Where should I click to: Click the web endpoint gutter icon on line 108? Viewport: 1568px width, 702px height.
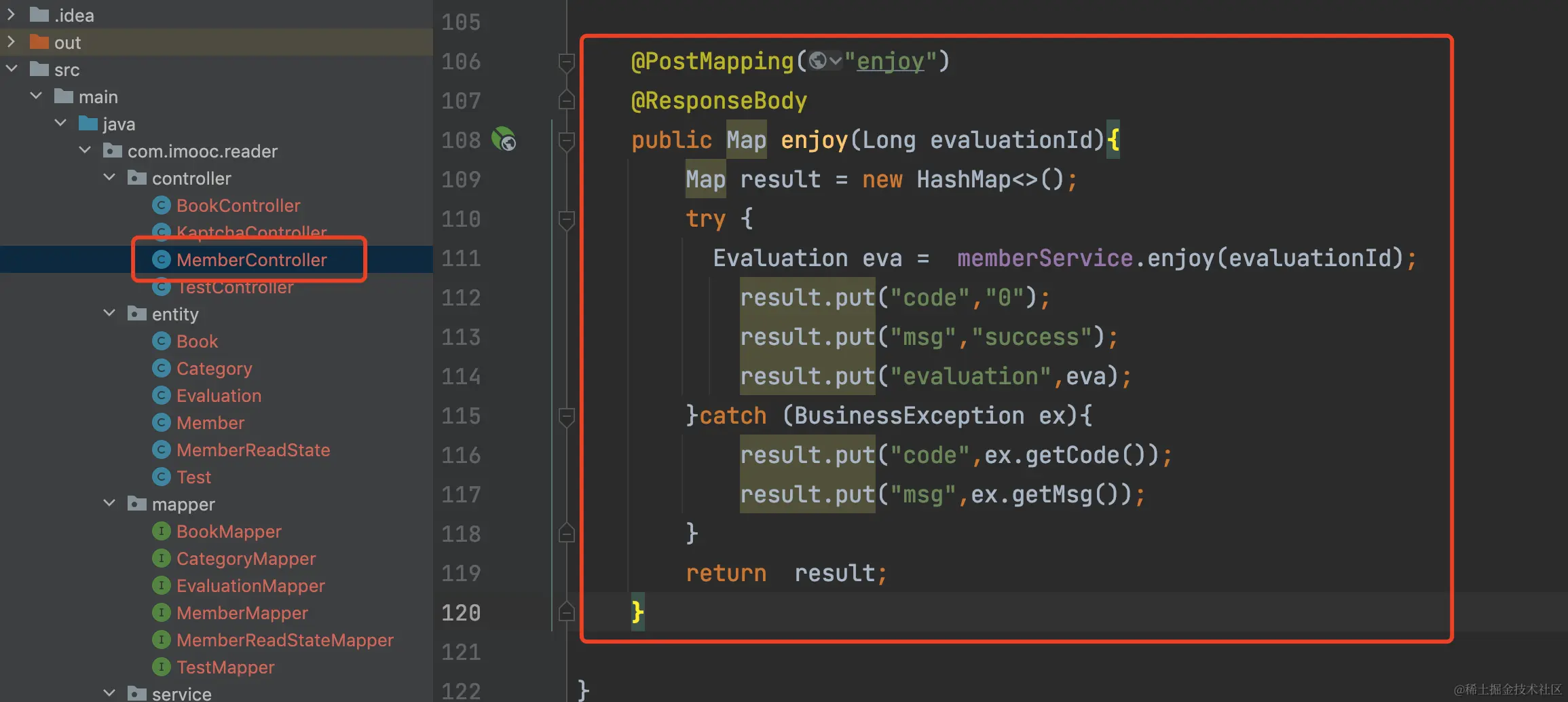tap(504, 139)
